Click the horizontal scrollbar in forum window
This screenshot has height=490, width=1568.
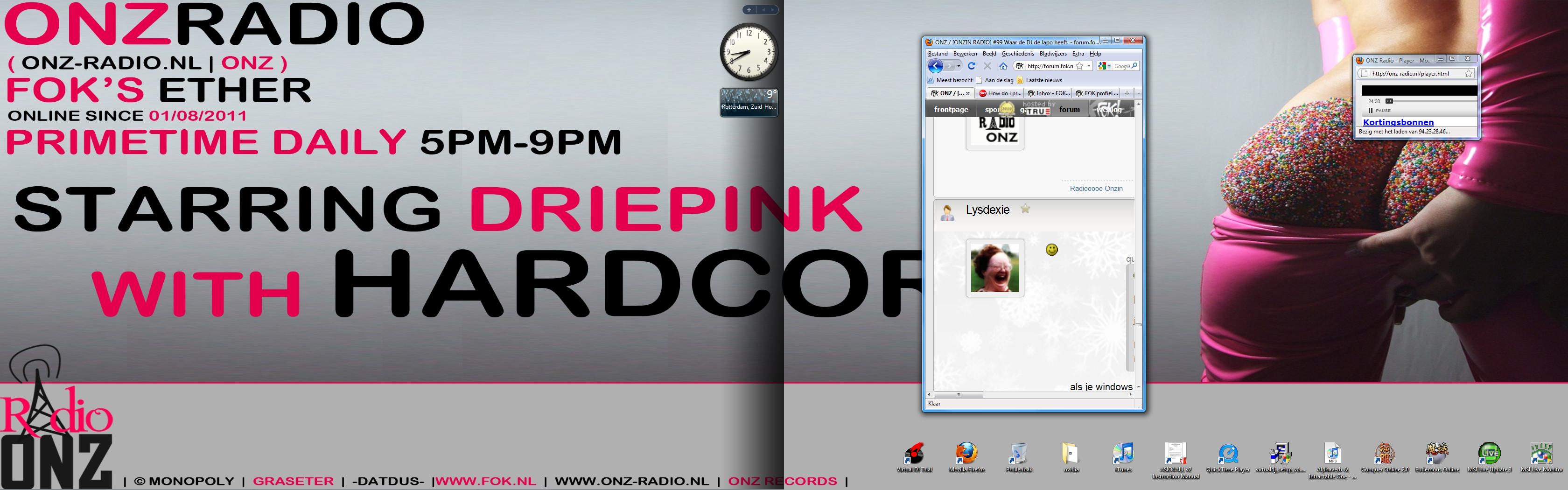958,394
